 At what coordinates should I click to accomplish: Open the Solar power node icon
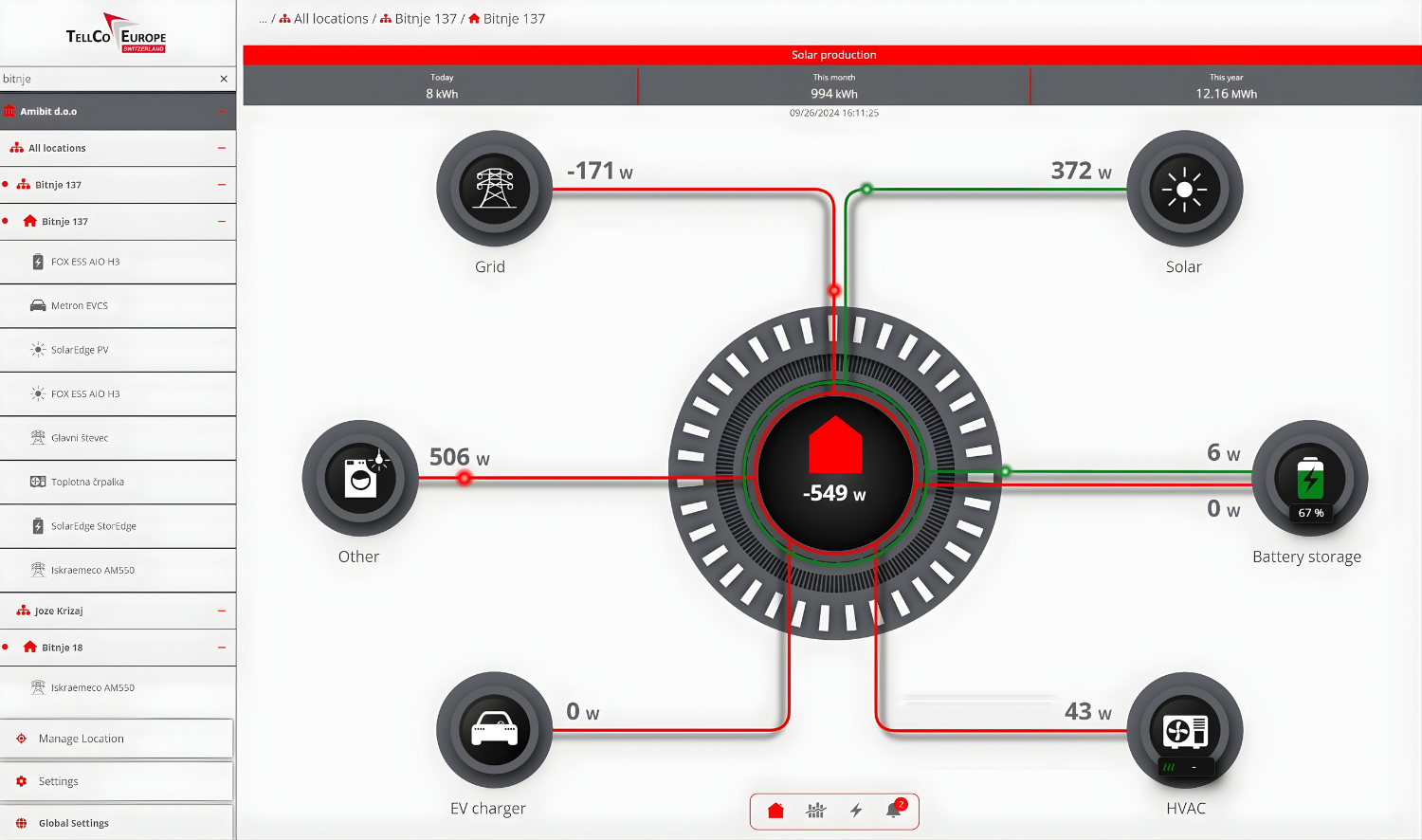click(x=1185, y=189)
